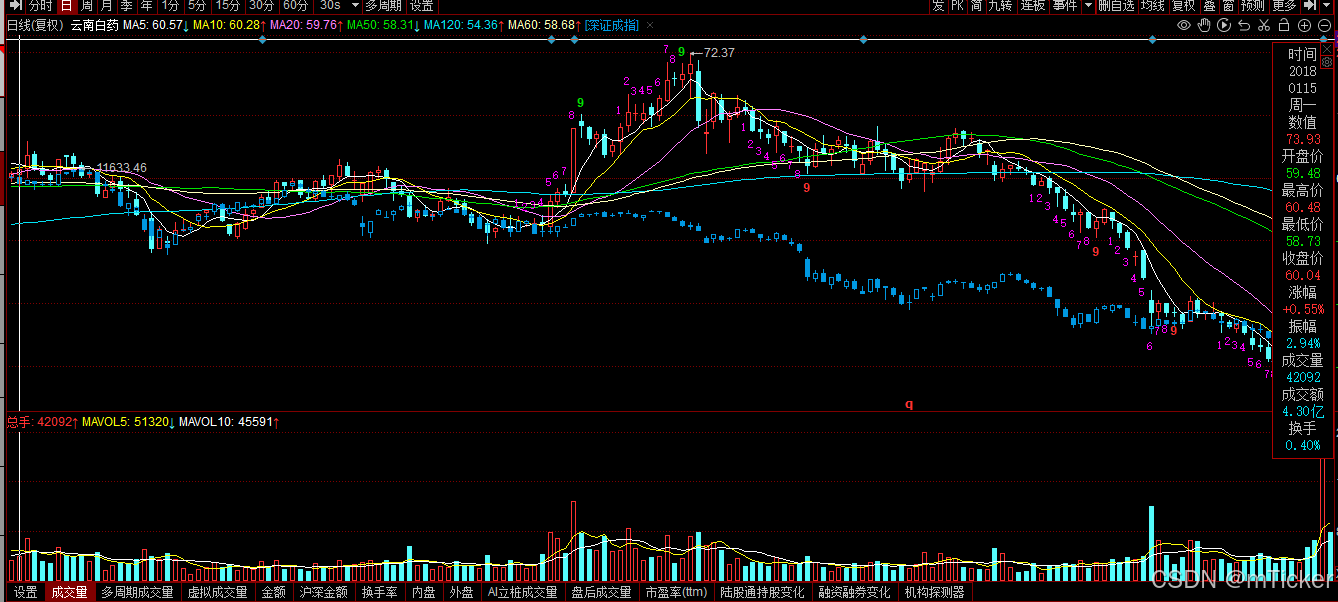Open the 事件 dropdown arrow

click(x=1088, y=6)
